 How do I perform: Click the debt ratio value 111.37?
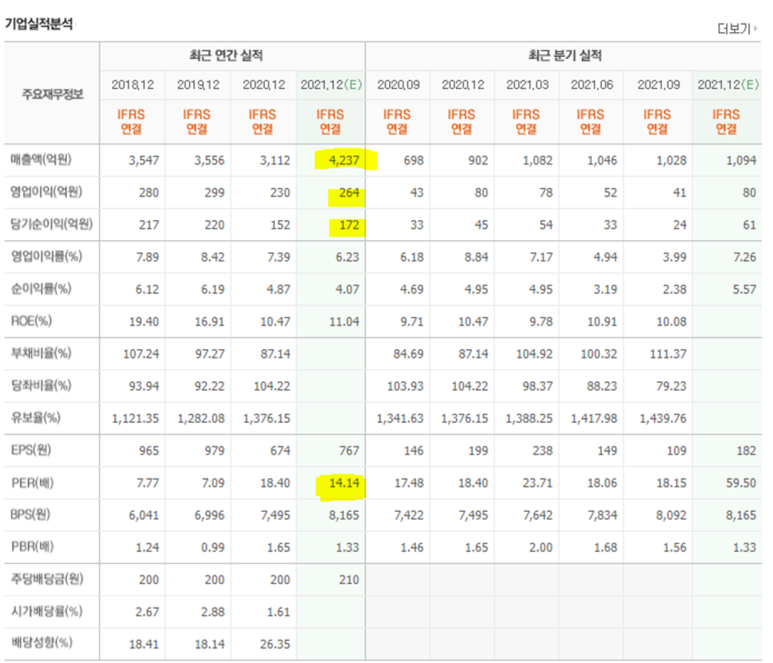(x=668, y=354)
